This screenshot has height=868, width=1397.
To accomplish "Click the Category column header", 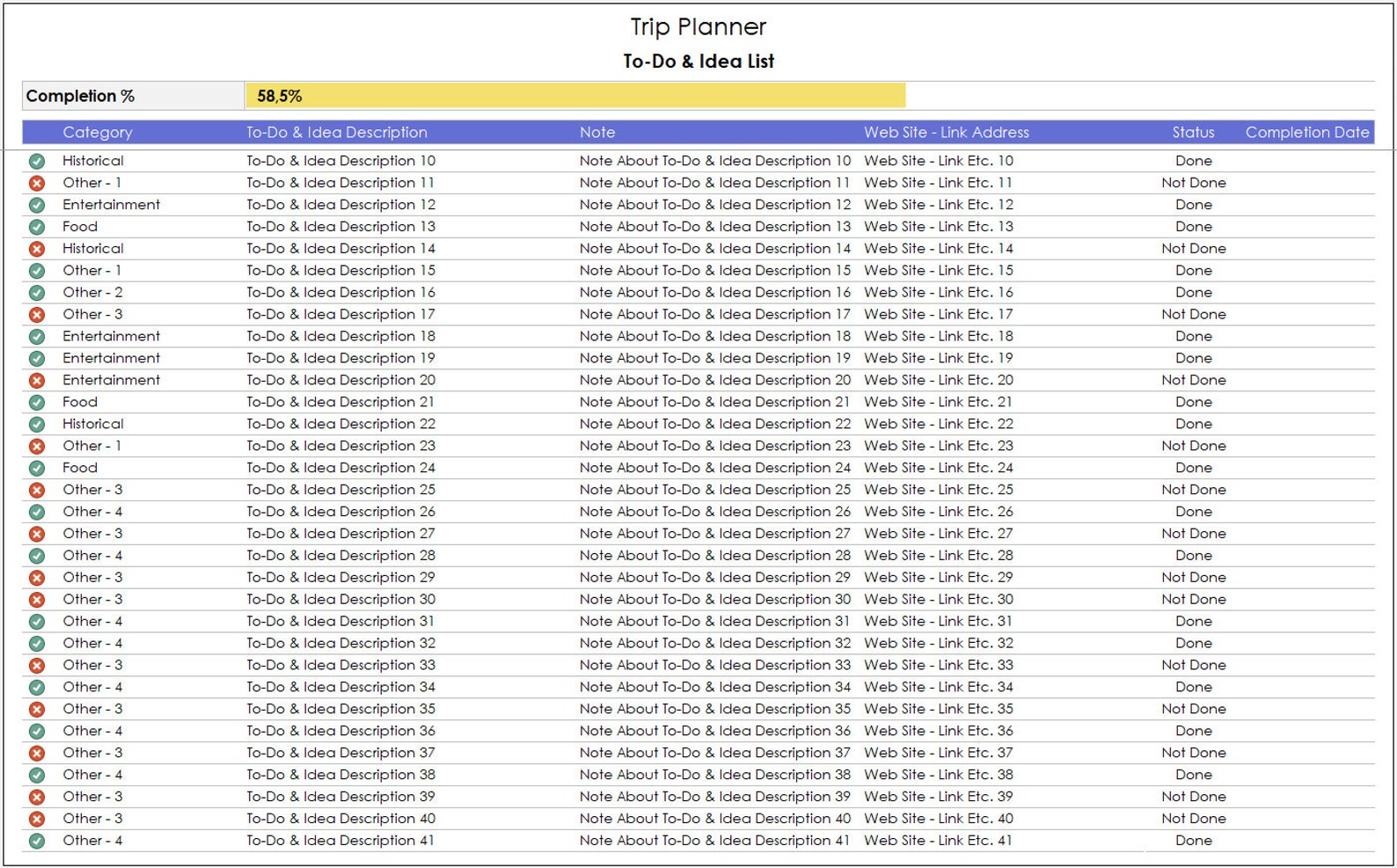I will [98, 132].
